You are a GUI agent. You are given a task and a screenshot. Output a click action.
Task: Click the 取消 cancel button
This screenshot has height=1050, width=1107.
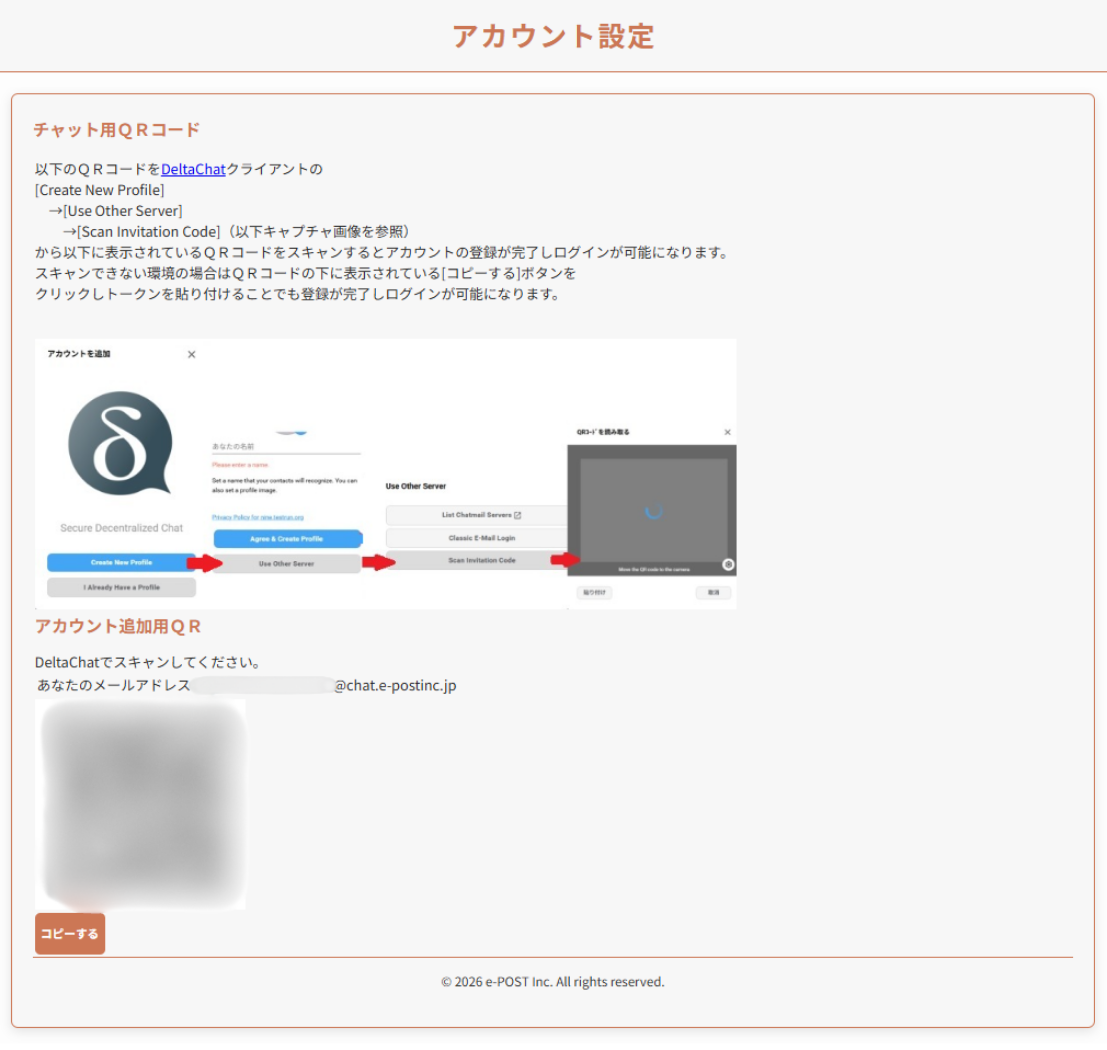(713, 593)
